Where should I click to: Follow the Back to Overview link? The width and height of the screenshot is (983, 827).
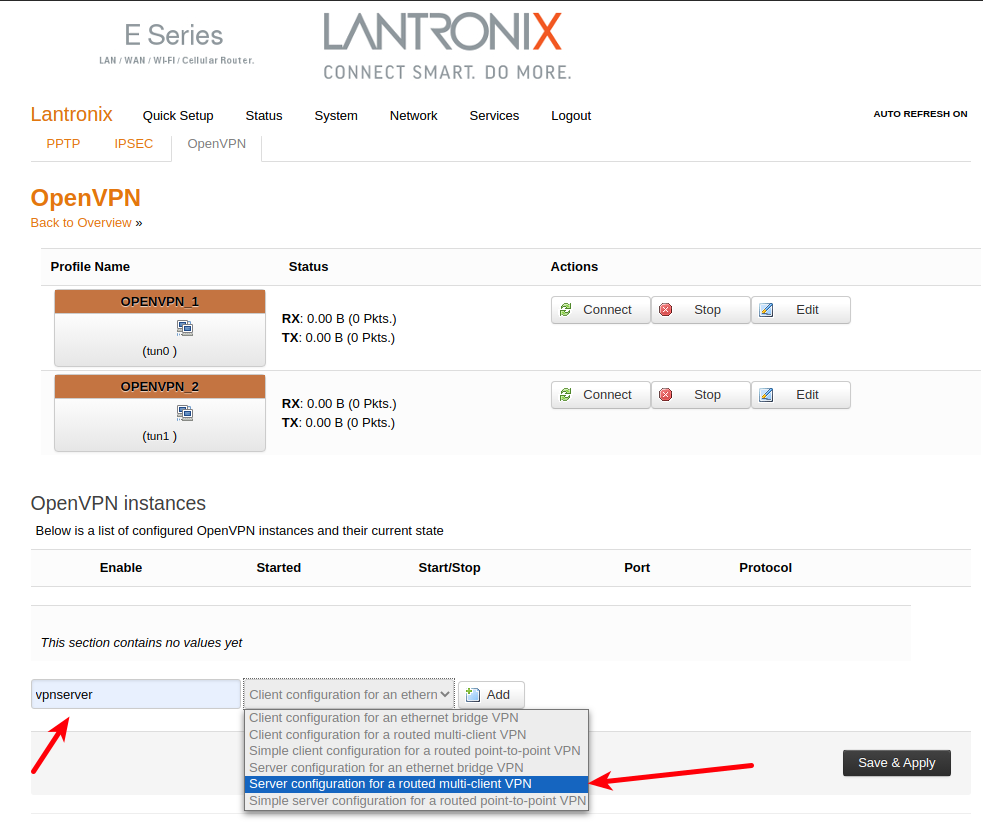pos(81,223)
